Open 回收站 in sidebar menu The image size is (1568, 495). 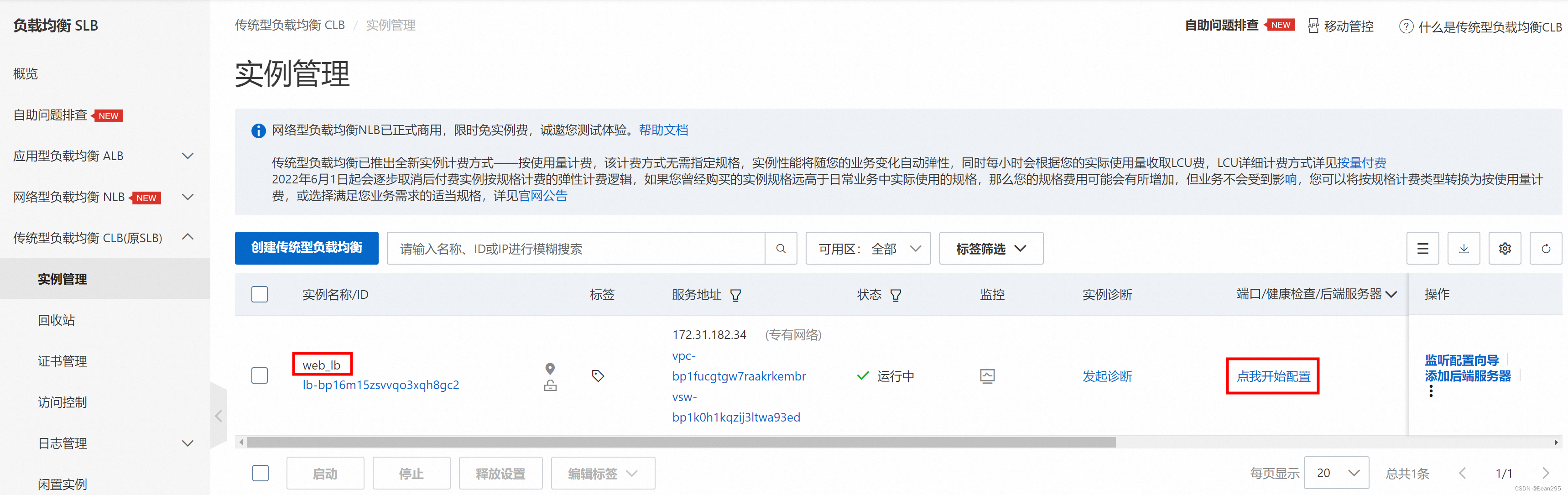pyautogui.click(x=57, y=320)
